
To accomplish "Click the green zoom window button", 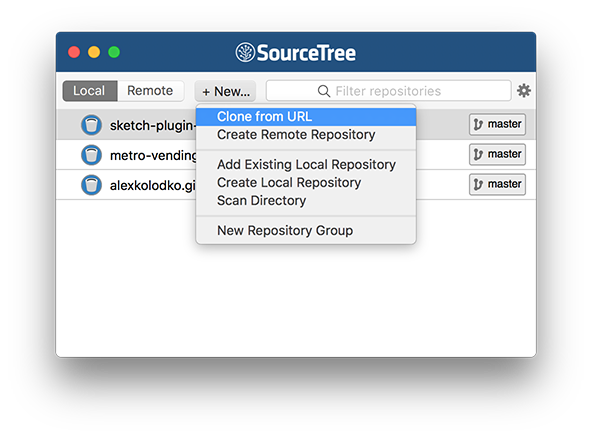I will pyautogui.click(x=114, y=52).
